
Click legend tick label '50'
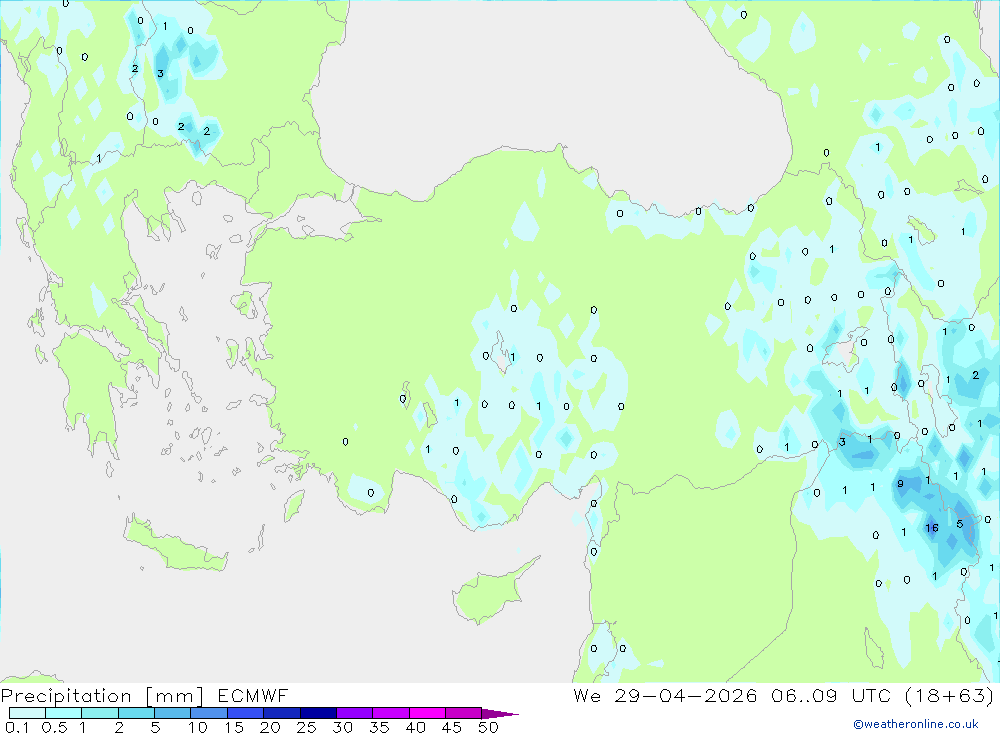(x=489, y=727)
